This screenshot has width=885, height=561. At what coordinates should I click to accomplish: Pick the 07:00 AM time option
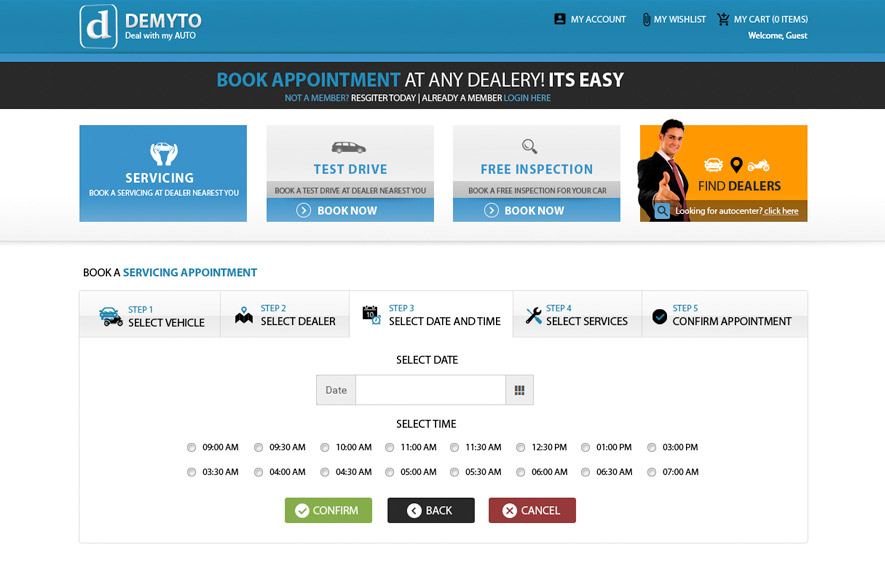[x=652, y=472]
